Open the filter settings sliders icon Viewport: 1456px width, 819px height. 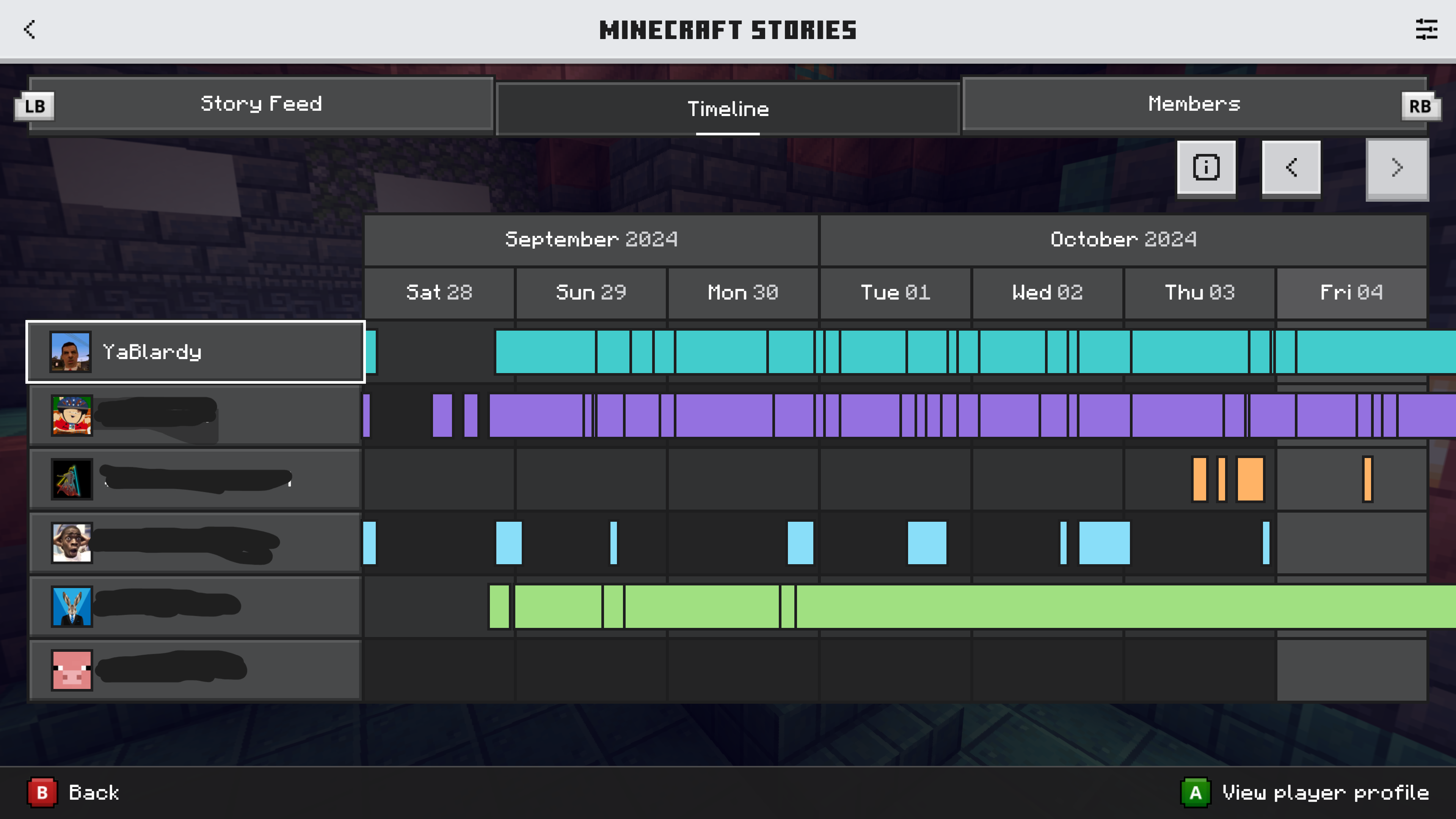1426,30
